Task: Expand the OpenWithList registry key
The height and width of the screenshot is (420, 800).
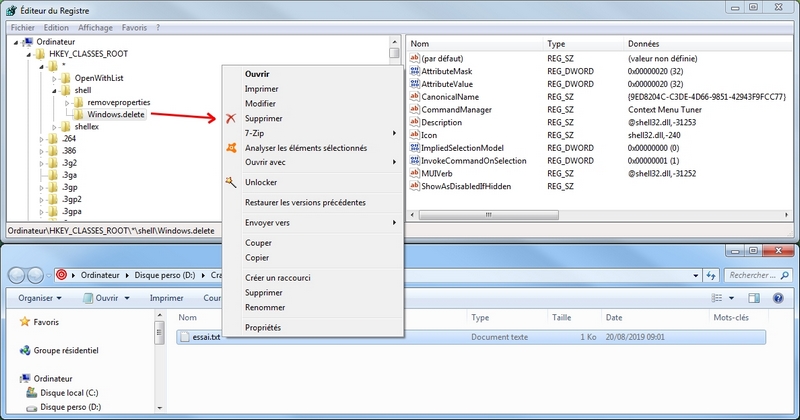Action: point(65,78)
